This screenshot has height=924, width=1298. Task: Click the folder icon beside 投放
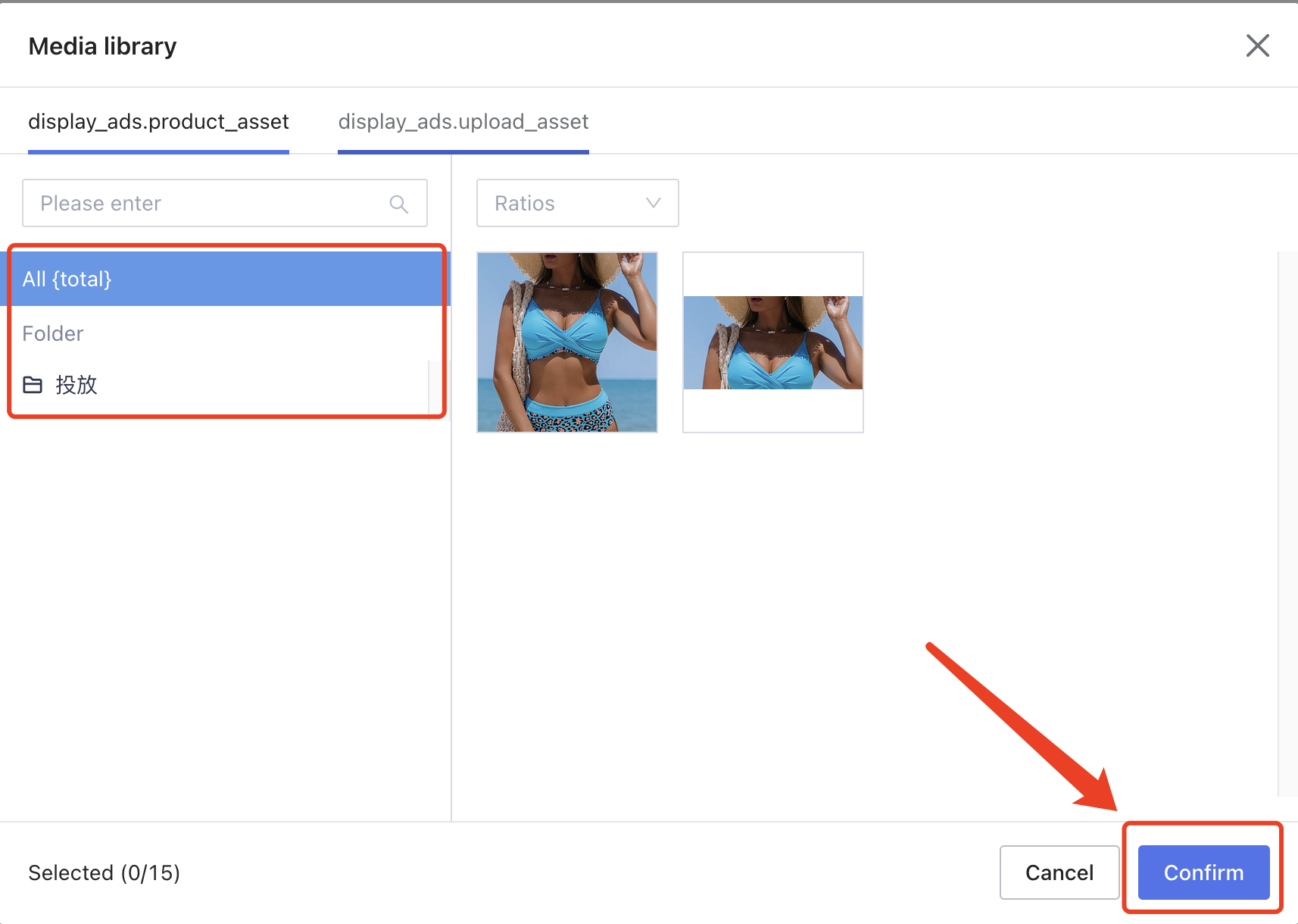click(x=33, y=385)
